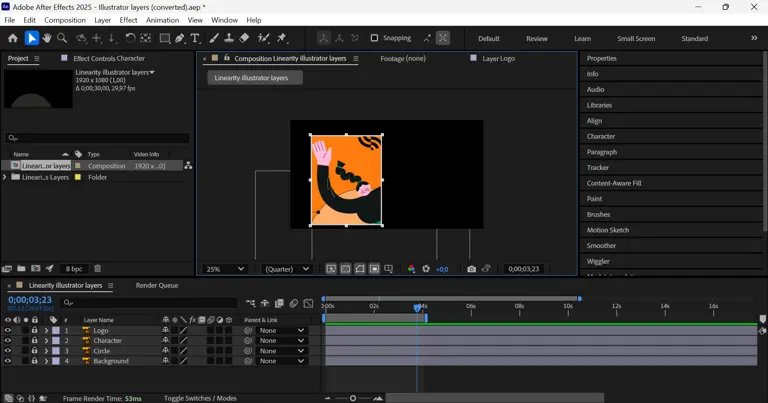
Task: Select the Pan Behind anchor point tool
Action: click(x=146, y=38)
